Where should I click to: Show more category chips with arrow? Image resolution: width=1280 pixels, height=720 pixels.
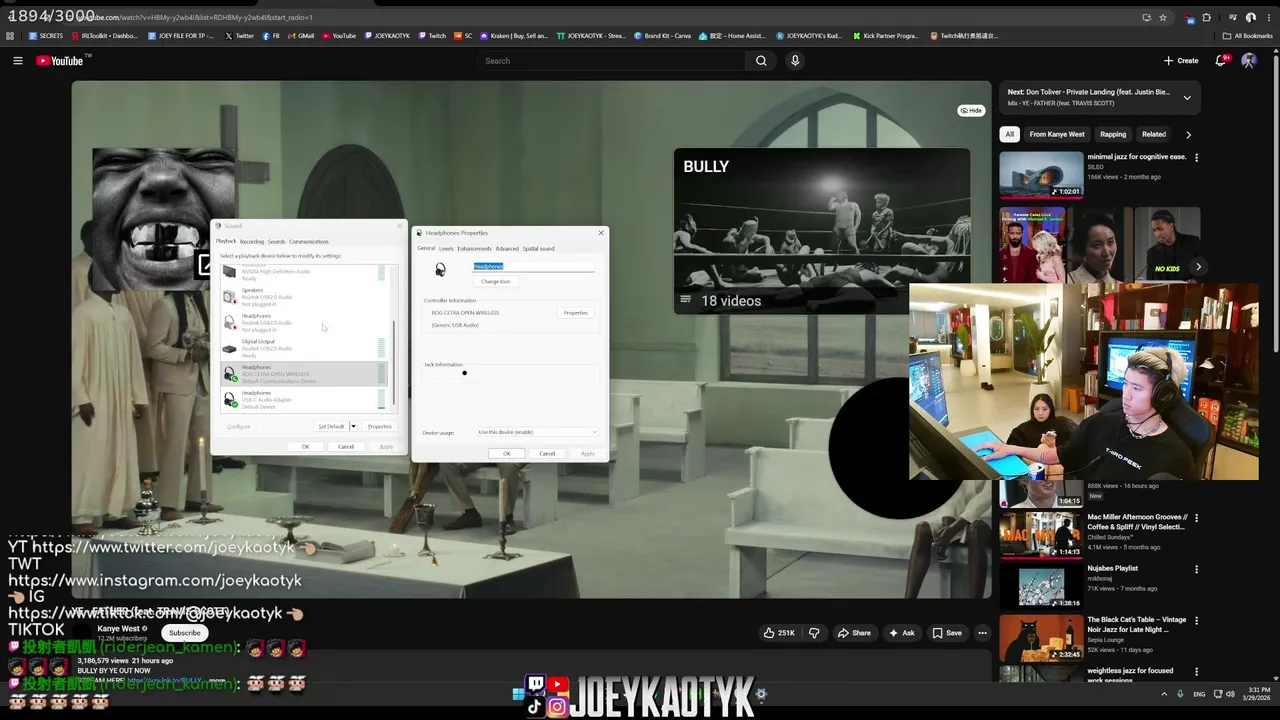[1188, 134]
